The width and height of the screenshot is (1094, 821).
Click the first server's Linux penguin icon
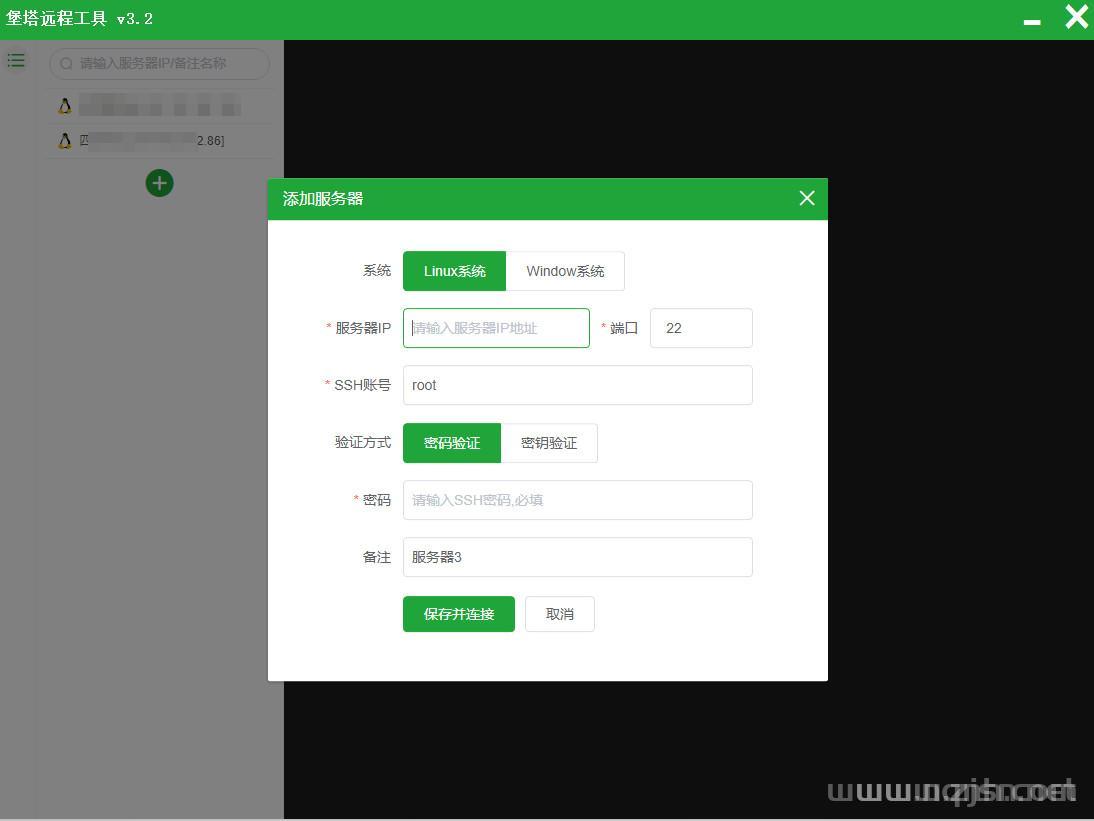pos(65,106)
